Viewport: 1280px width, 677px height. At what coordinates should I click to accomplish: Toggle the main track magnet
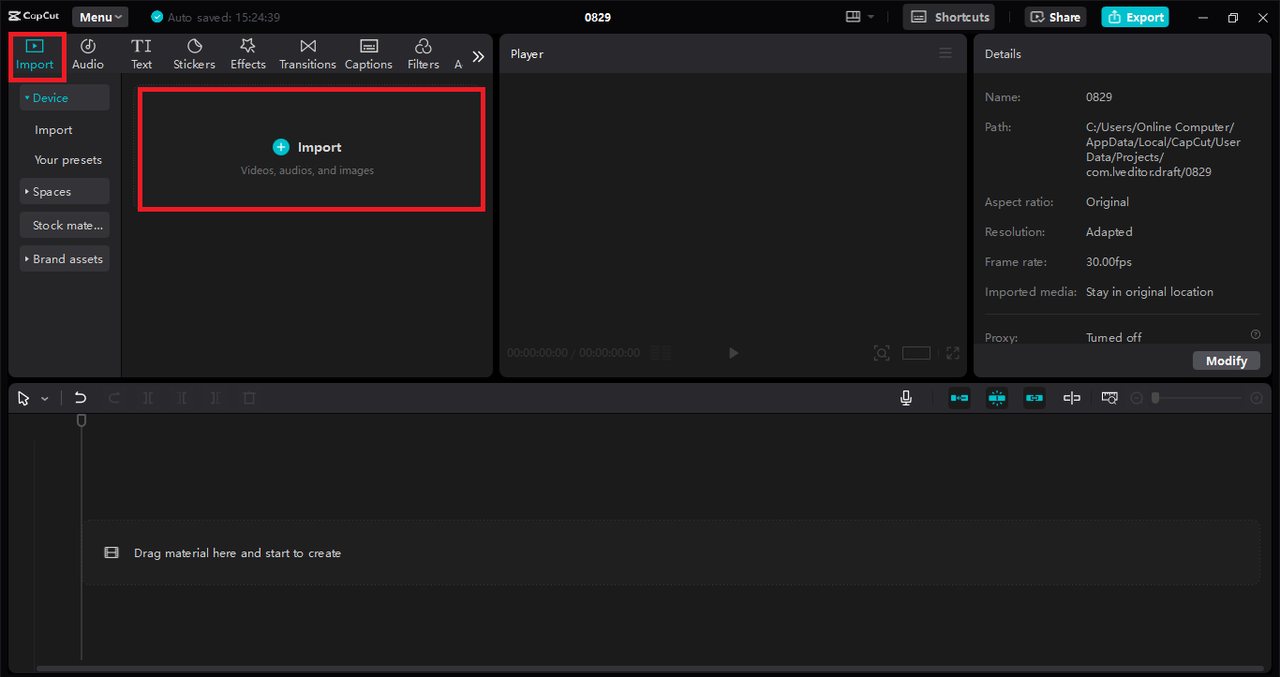pos(959,398)
